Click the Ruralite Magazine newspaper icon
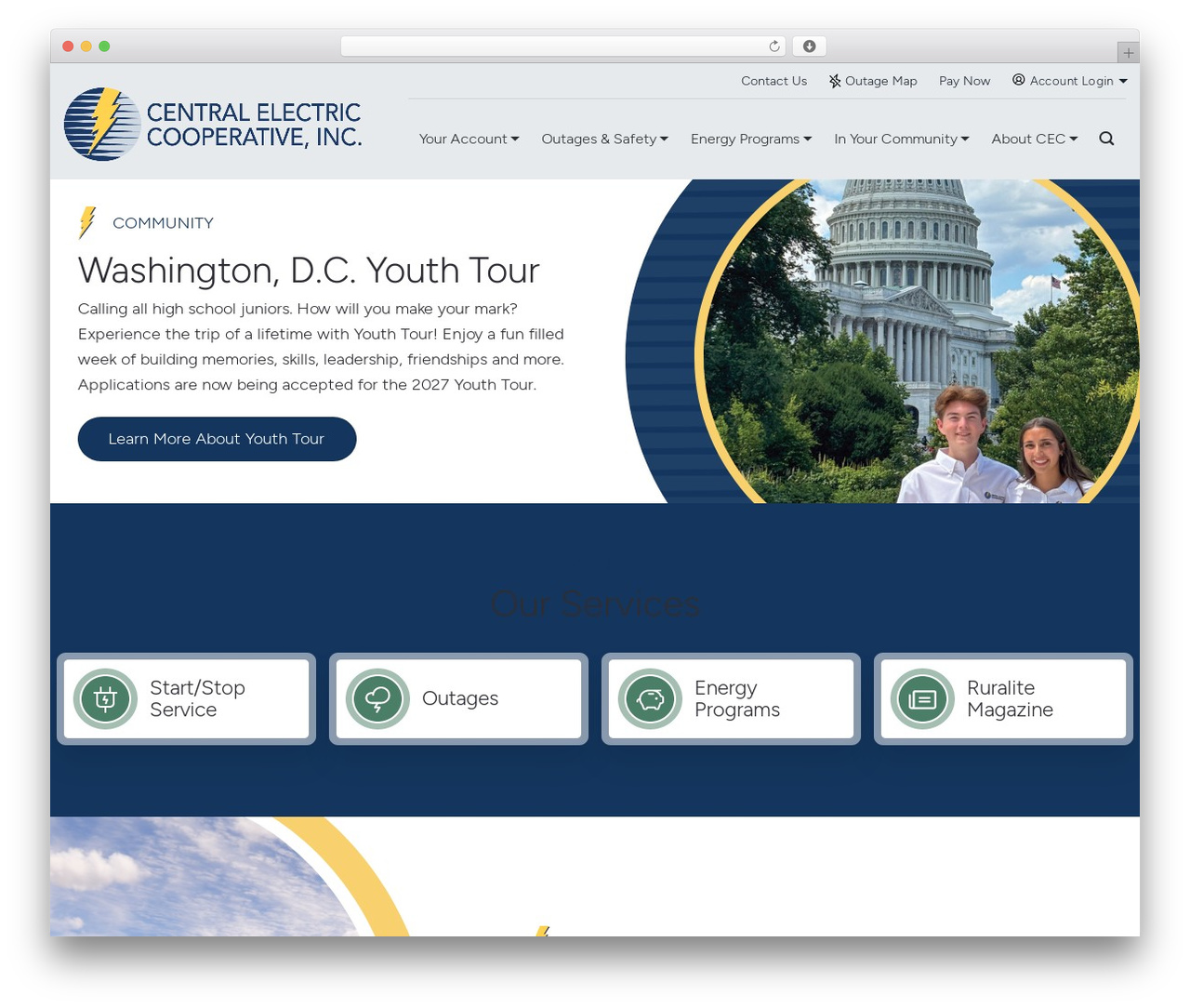The image size is (1190, 1008). [x=922, y=698]
